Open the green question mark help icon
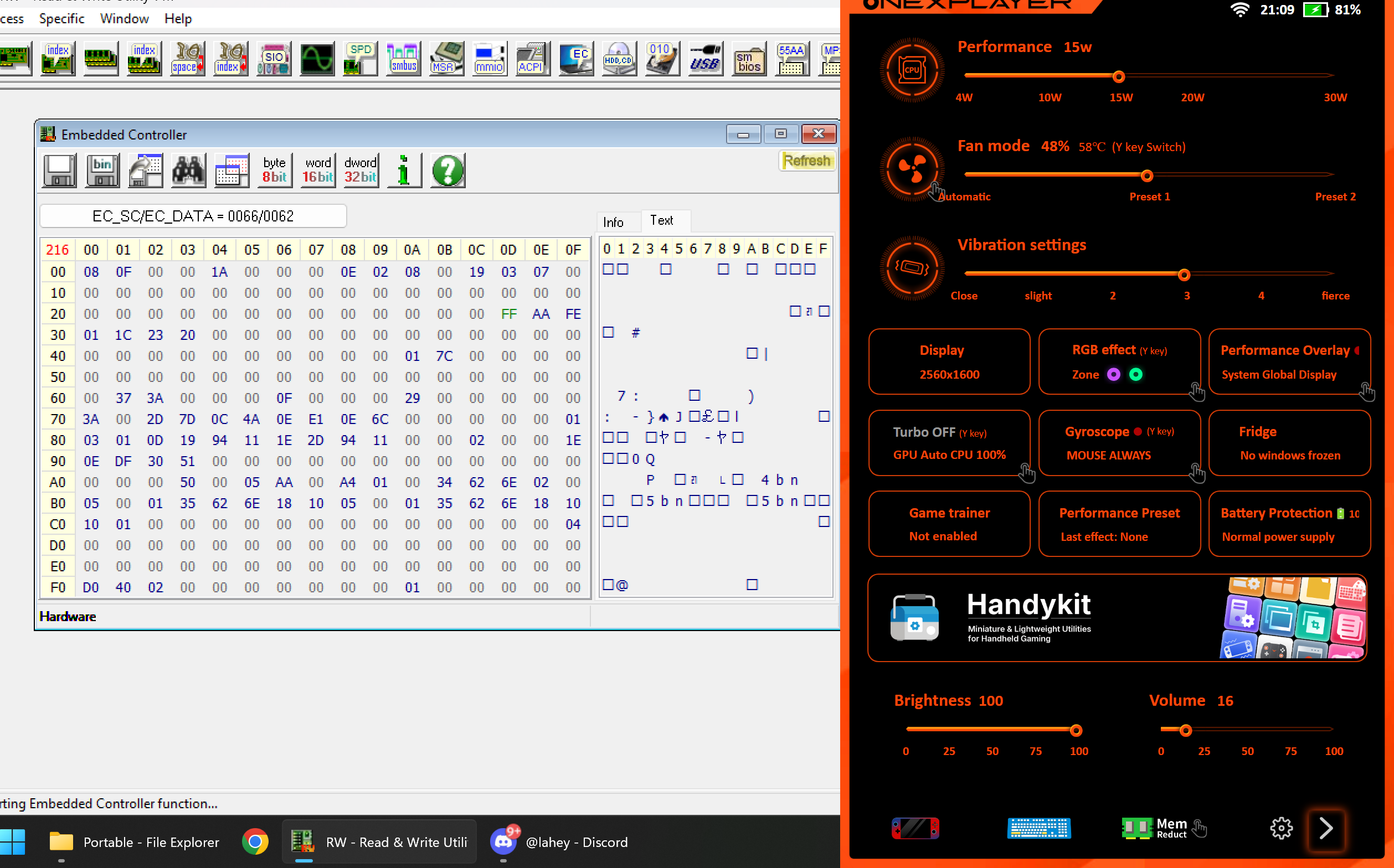 pyautogui.click(x=447, y=170)
